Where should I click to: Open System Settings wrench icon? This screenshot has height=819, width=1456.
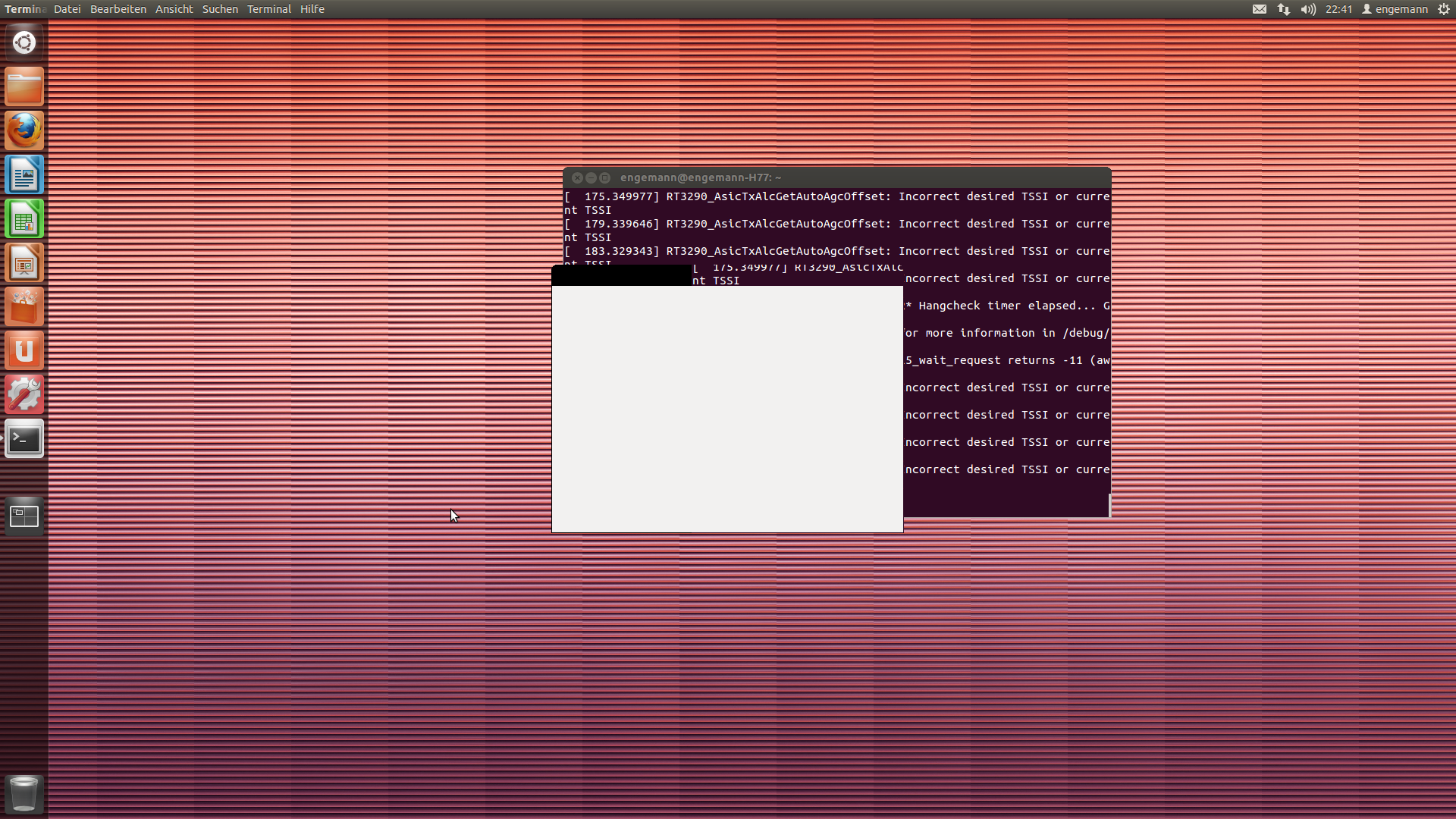(x=24, y=395)
